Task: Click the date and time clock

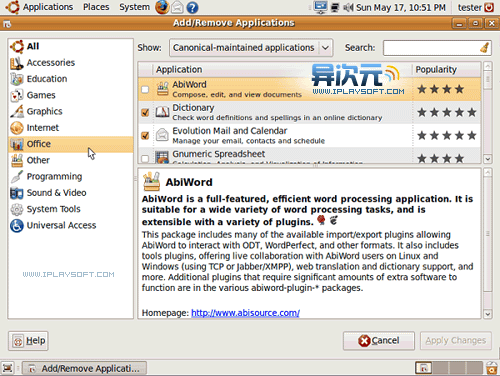Action: tap(401, 7)
